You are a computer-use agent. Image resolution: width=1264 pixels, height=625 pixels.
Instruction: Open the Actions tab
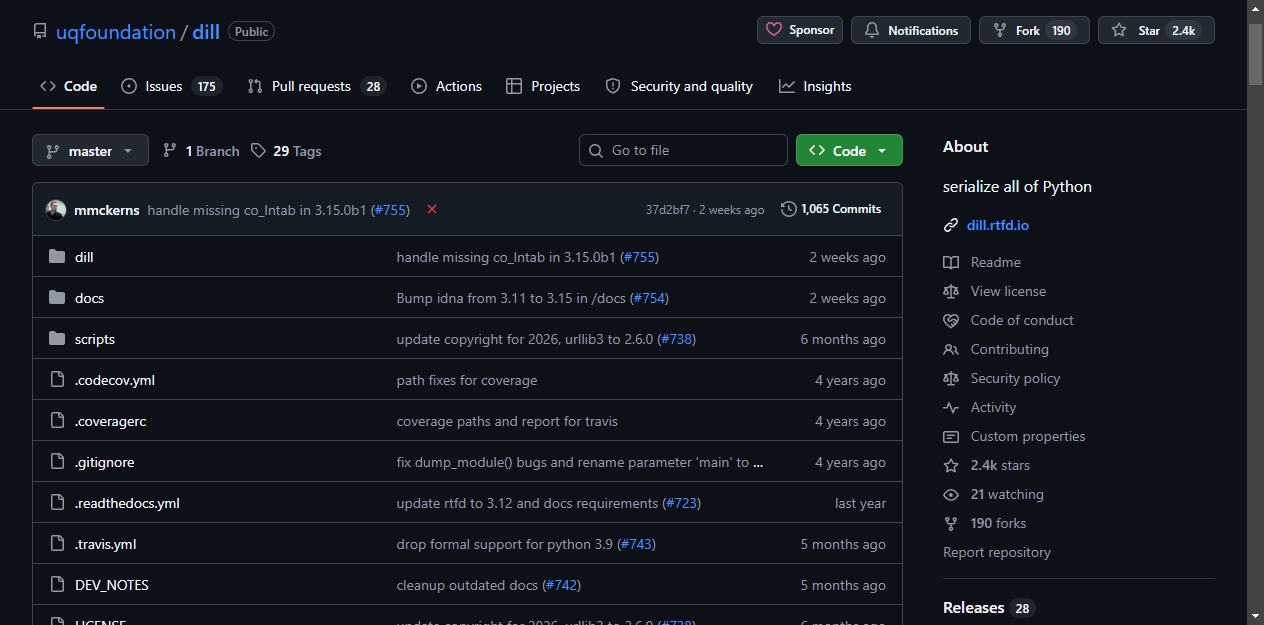tap(446, 86)
